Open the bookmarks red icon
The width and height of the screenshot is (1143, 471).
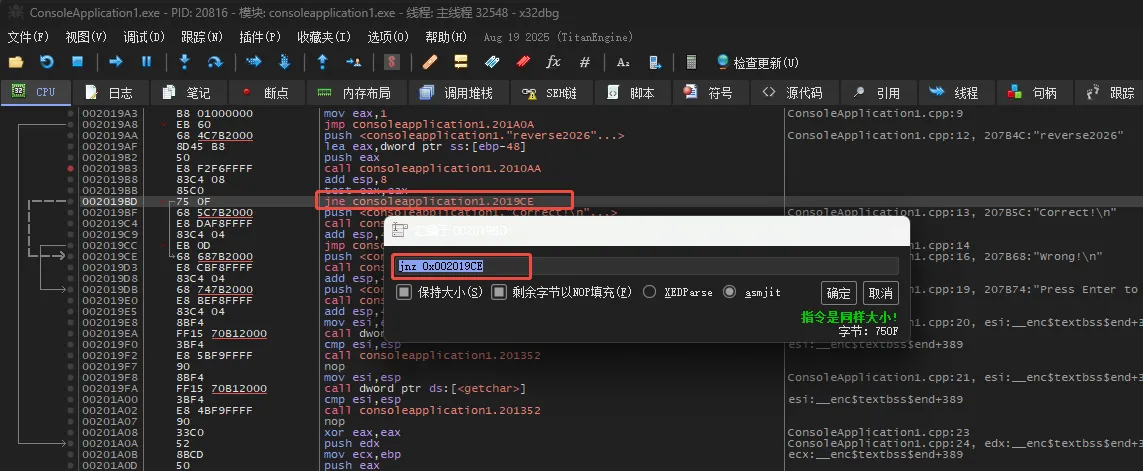(x=523, y=62)
